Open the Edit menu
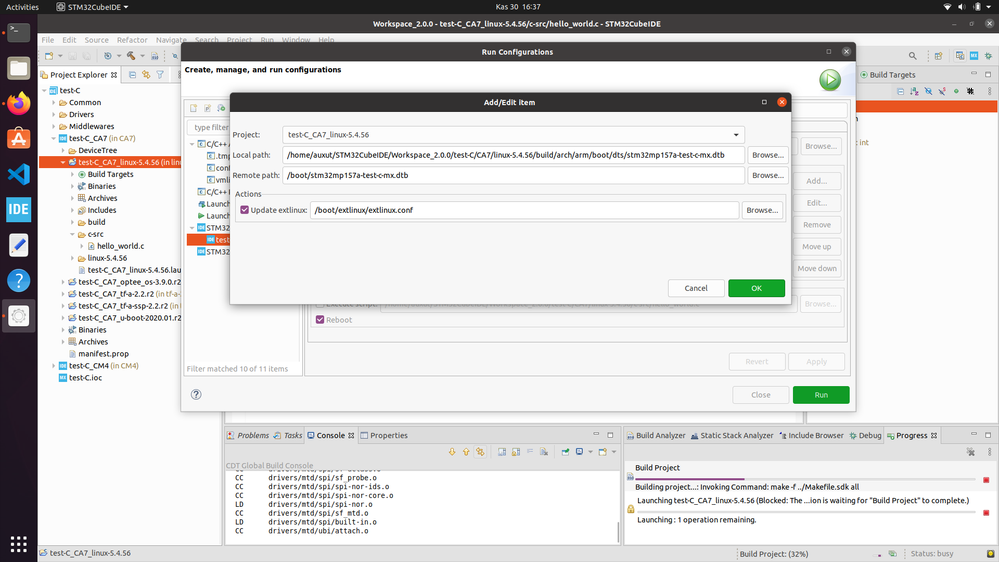The width and height of the screenshot is (999, 562). [69, 40]
